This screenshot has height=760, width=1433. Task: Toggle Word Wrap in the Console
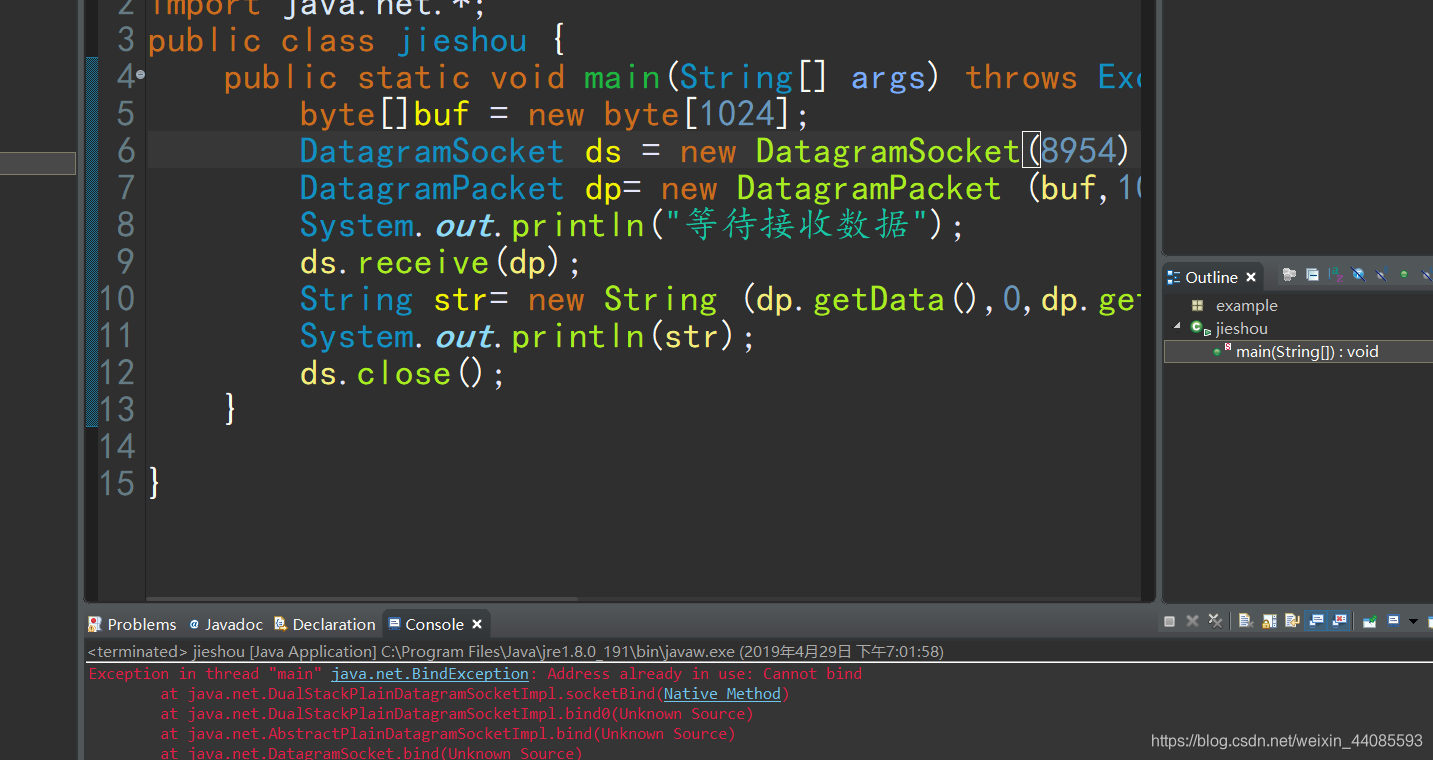(x=1292, y=621)
